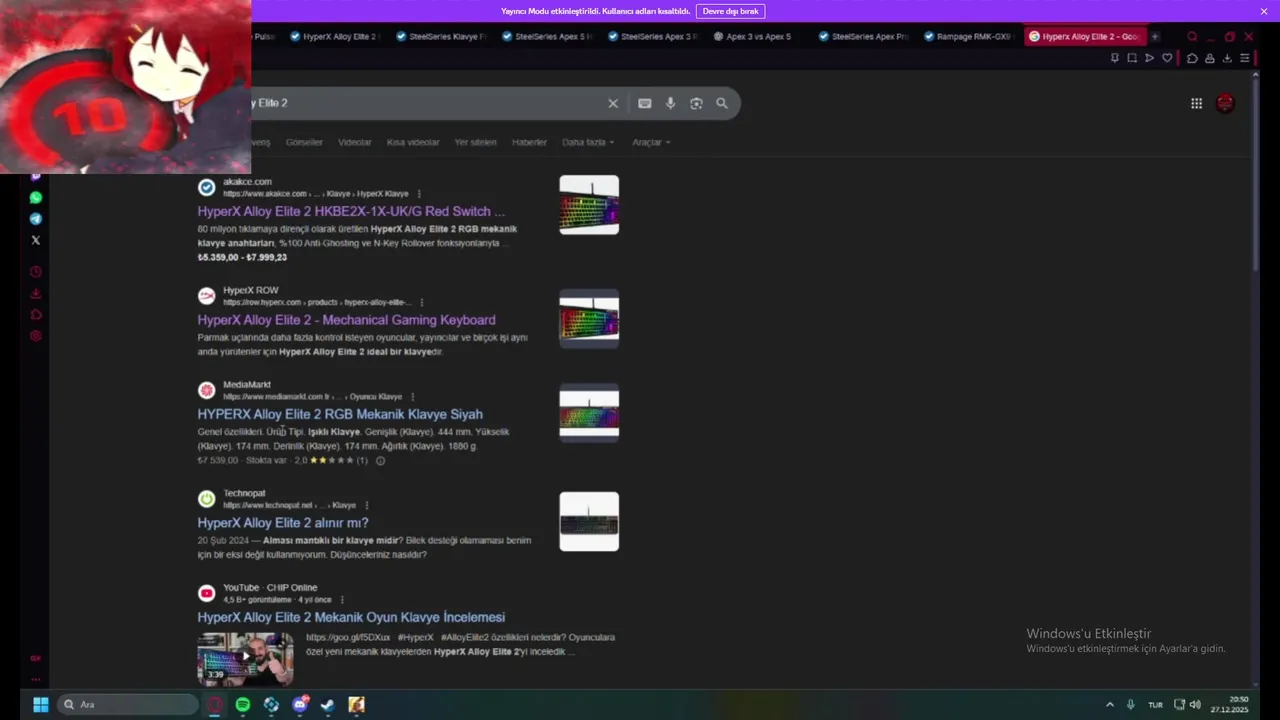The width and height of the screenshot is (1280, 720).
Task: Click the play icon in address bar
Action: (1149, 58)
